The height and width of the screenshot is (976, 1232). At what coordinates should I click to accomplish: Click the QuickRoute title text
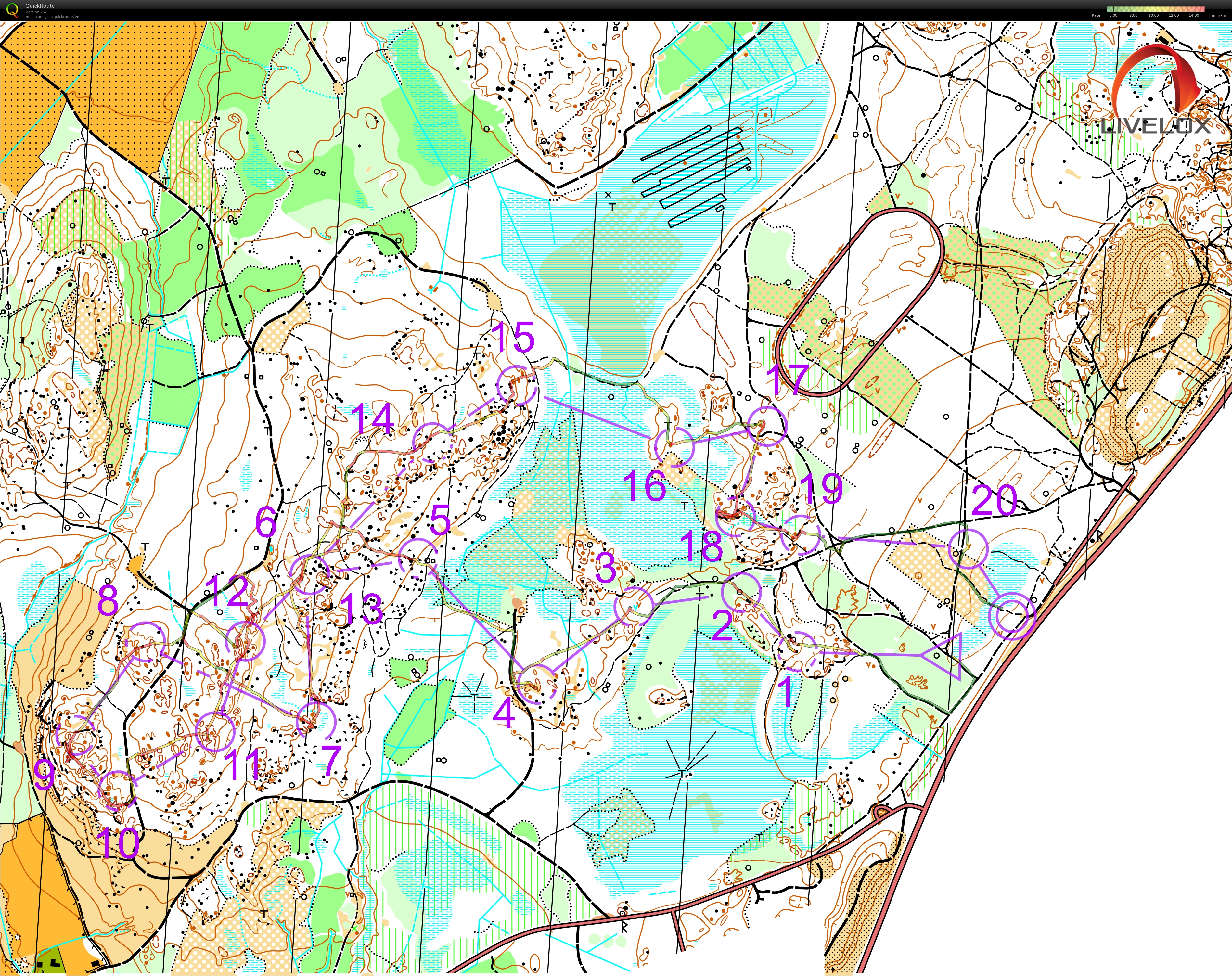click(x=40, y=6)
